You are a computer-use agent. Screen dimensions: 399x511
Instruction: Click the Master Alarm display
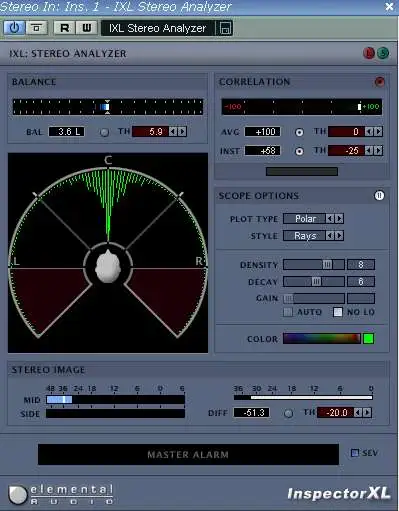pyautogui.click(x=188, y=454)
